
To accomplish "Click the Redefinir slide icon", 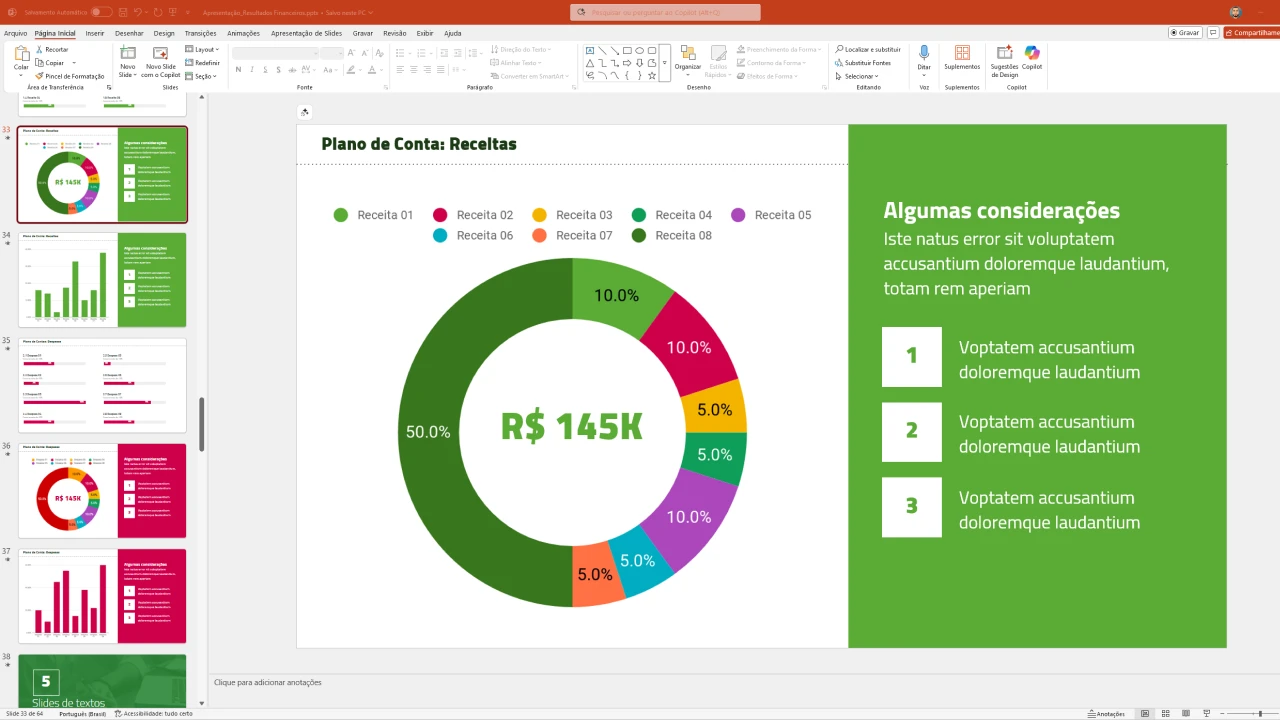I will 190,62.
